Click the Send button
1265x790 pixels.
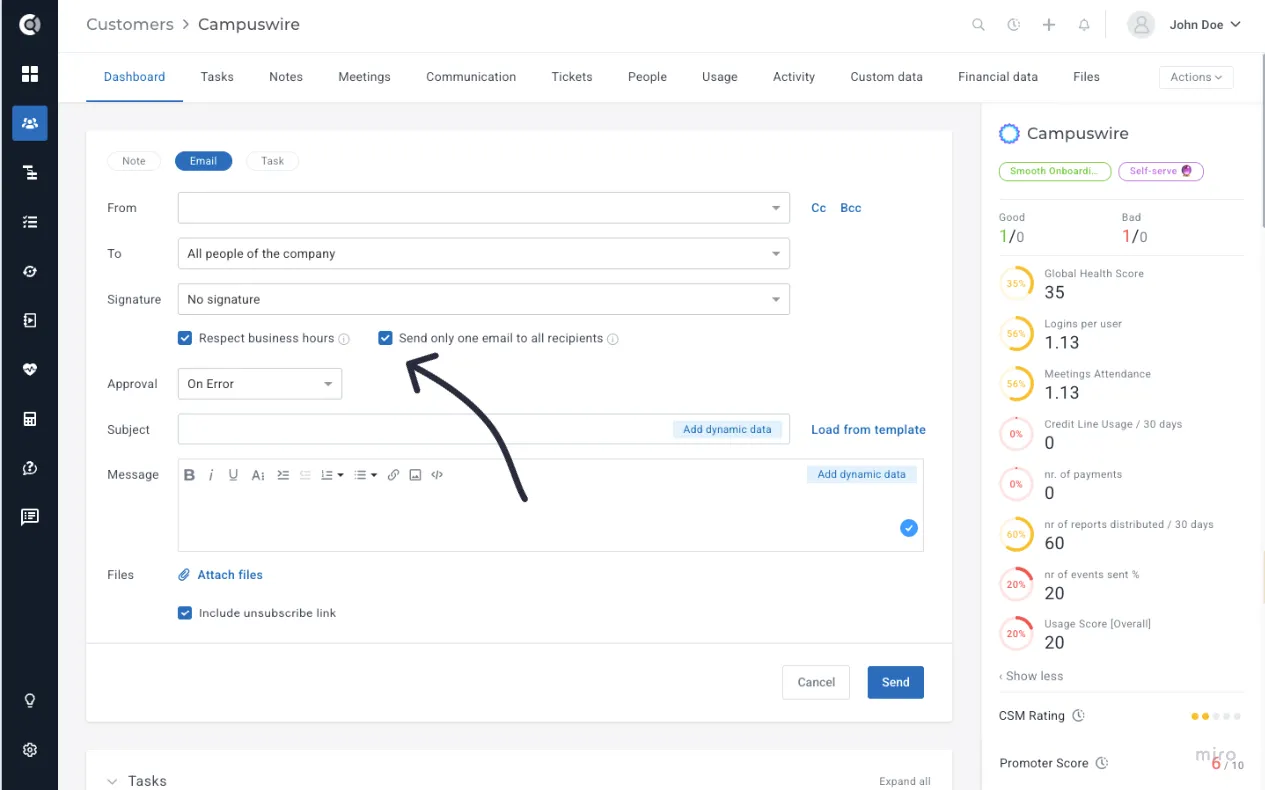896,682
